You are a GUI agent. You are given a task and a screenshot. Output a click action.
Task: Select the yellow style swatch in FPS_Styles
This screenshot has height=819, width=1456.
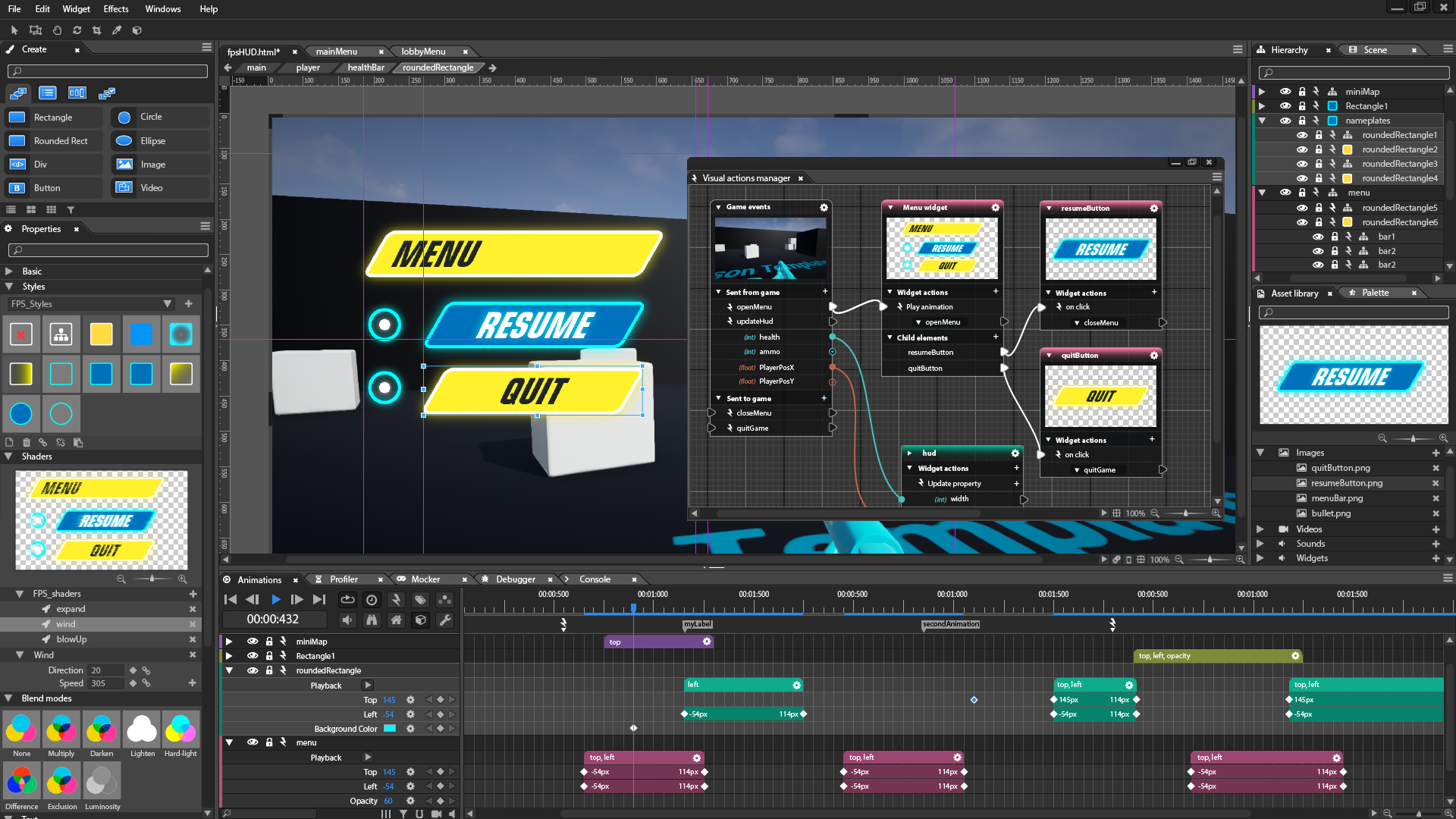(101, 334)
